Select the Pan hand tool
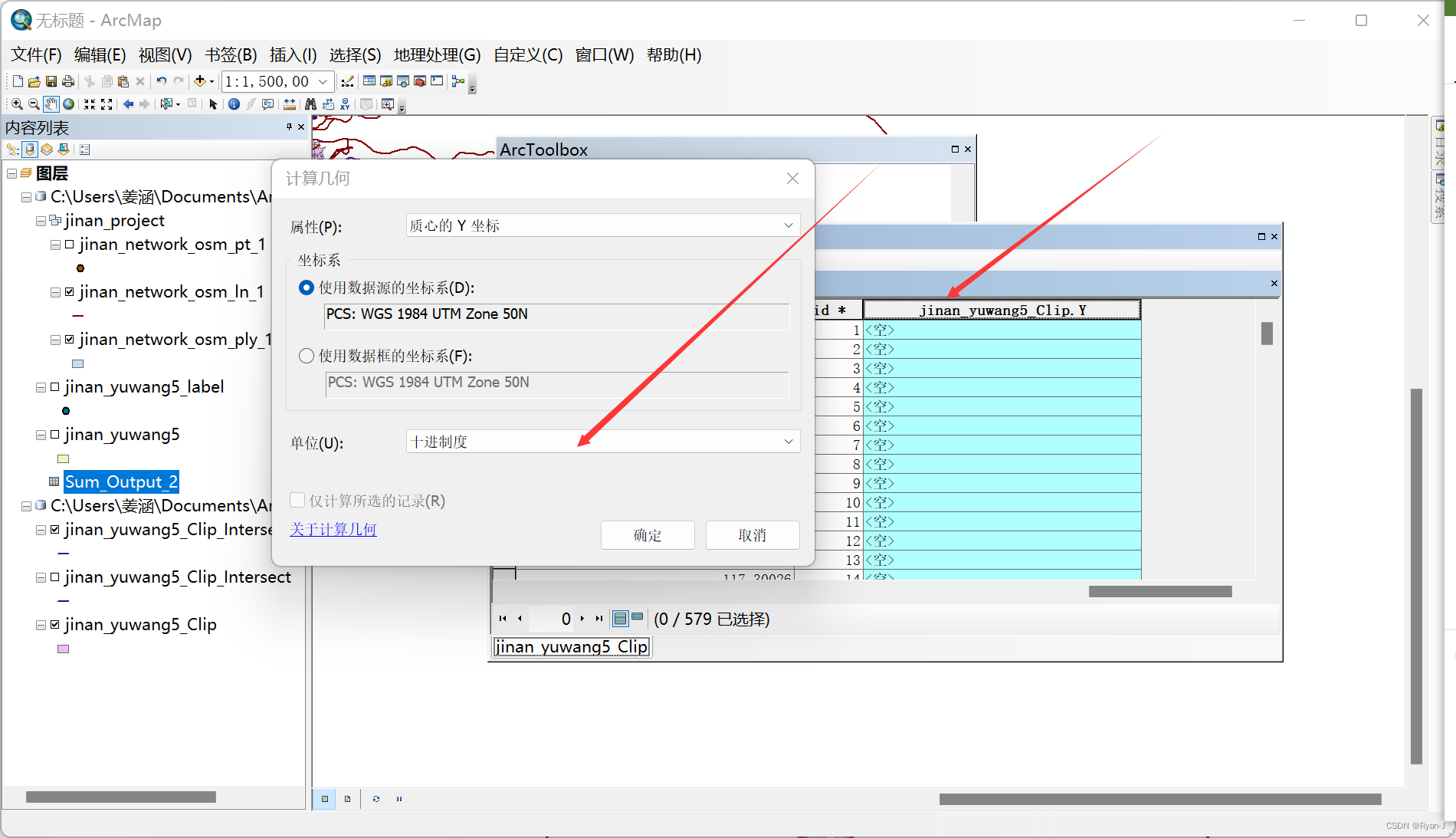Viewport: 1456px width, 838px height. 51,104
